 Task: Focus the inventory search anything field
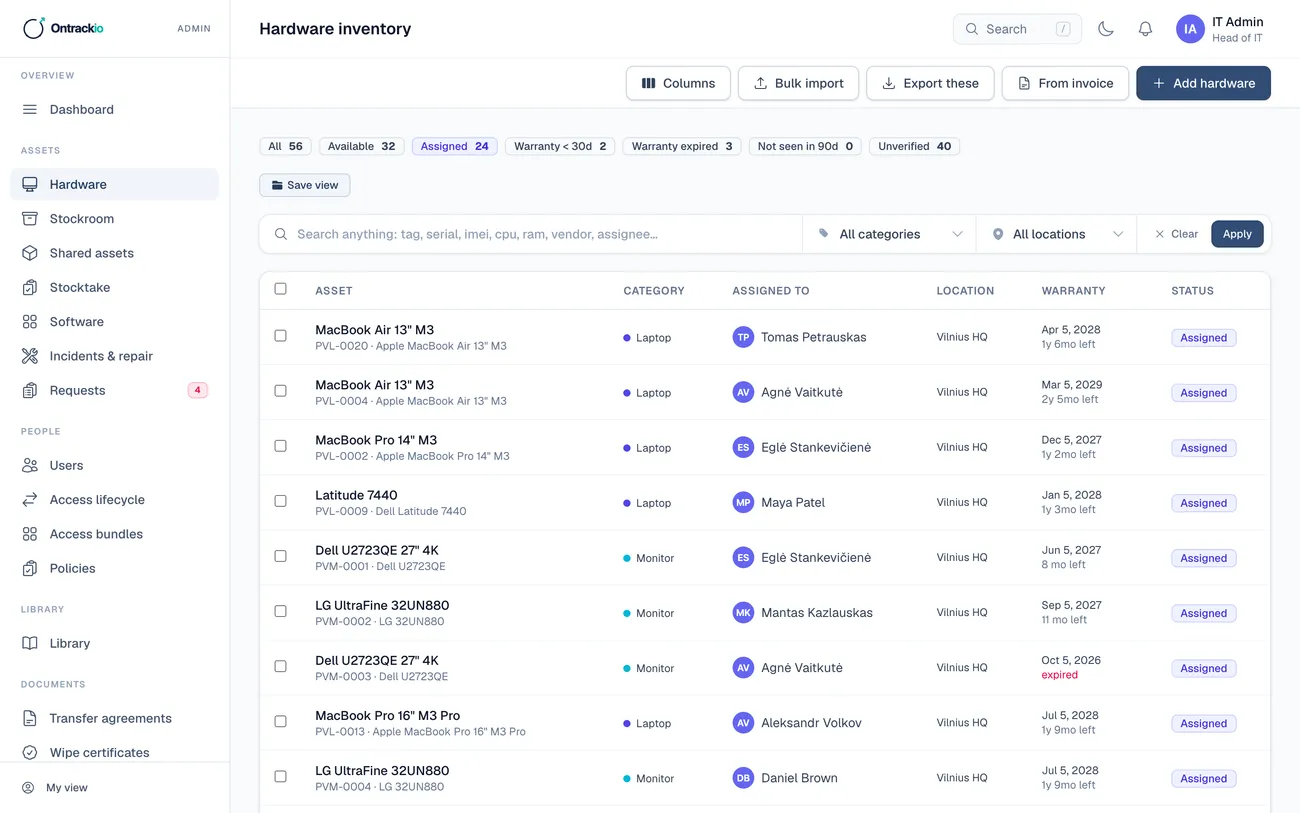[x=531, y=234]
